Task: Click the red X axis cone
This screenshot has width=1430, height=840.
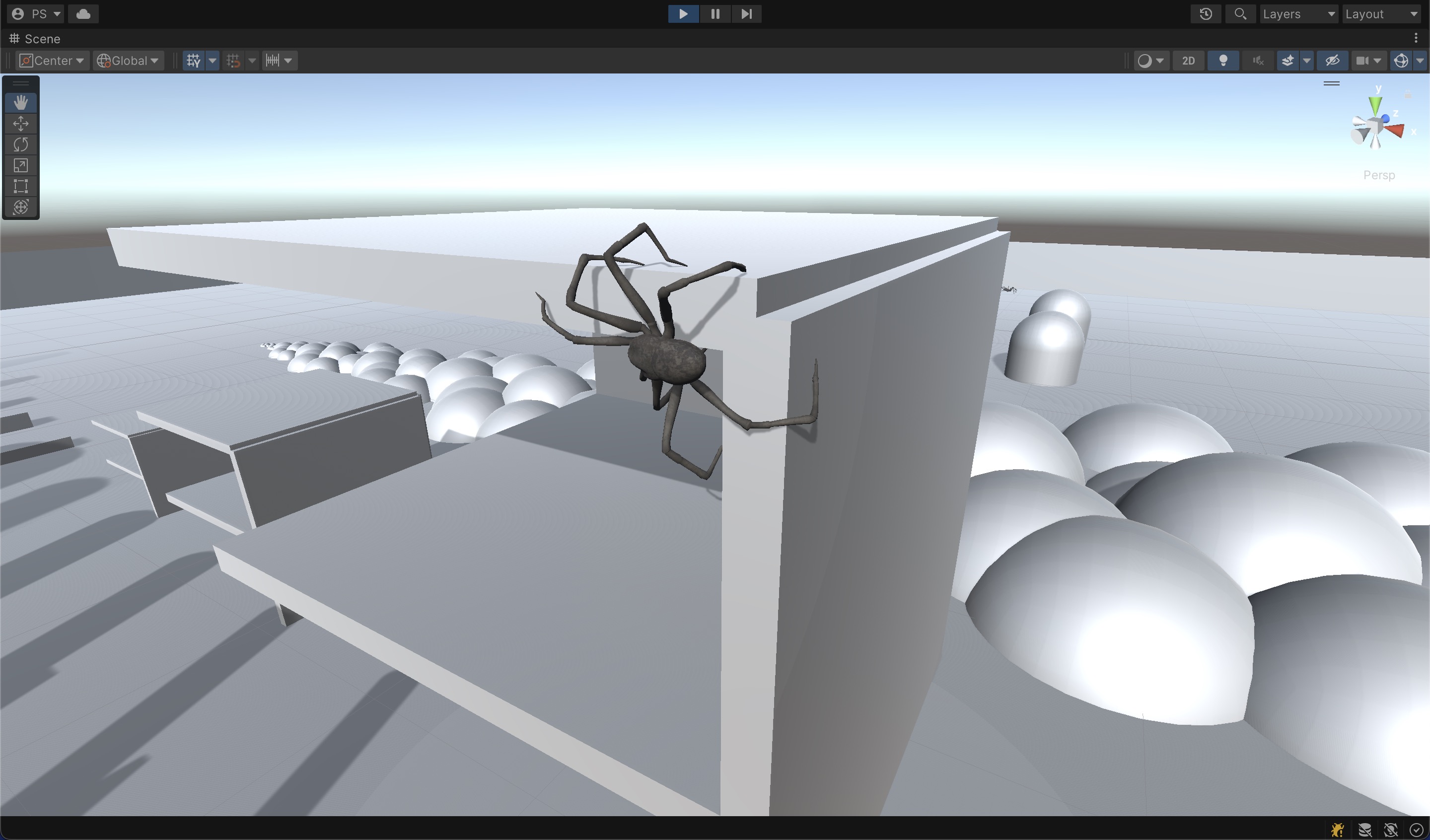Action: [1394, 131]
